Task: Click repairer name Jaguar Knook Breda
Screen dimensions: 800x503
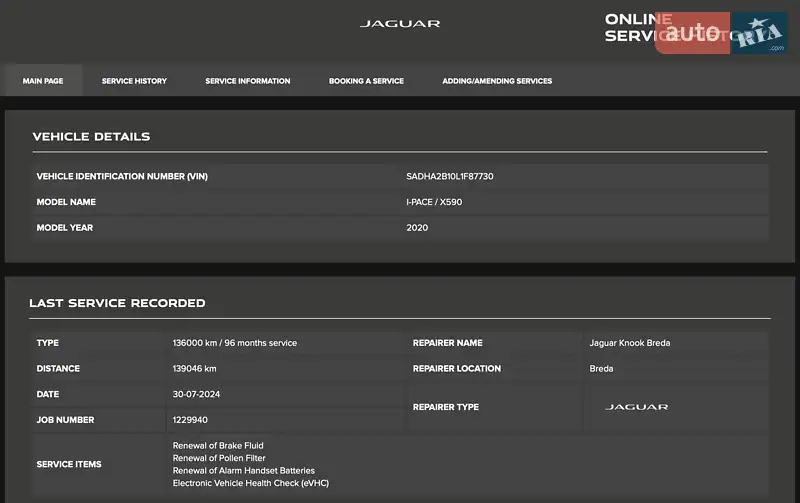Action: pos(630,343)
